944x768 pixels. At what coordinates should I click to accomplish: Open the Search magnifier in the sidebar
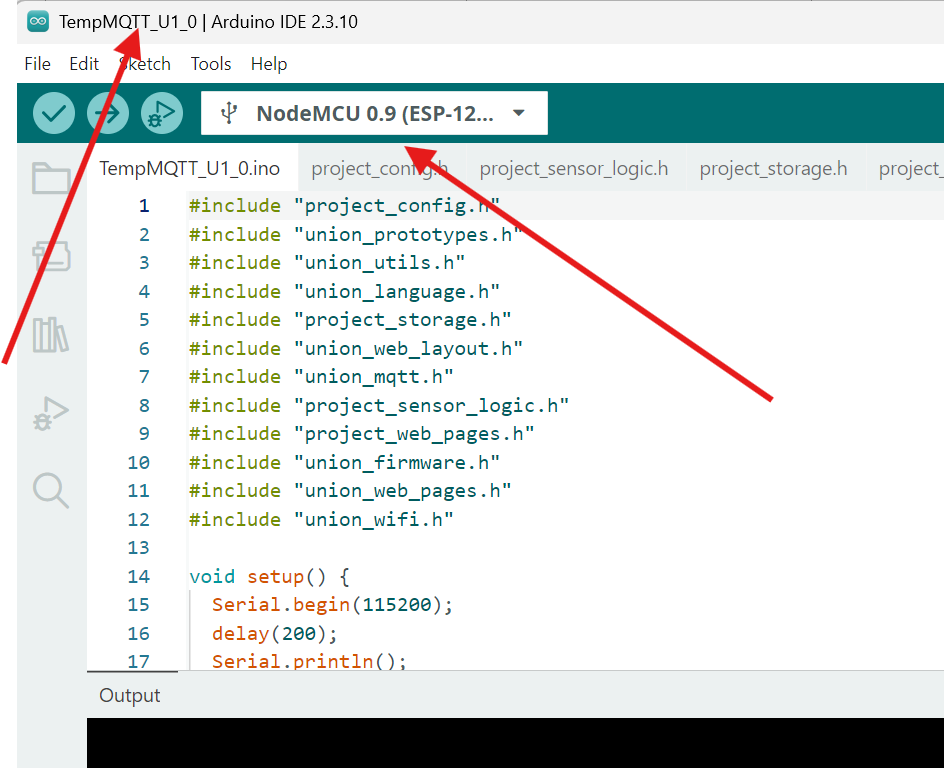click(51, 491)
